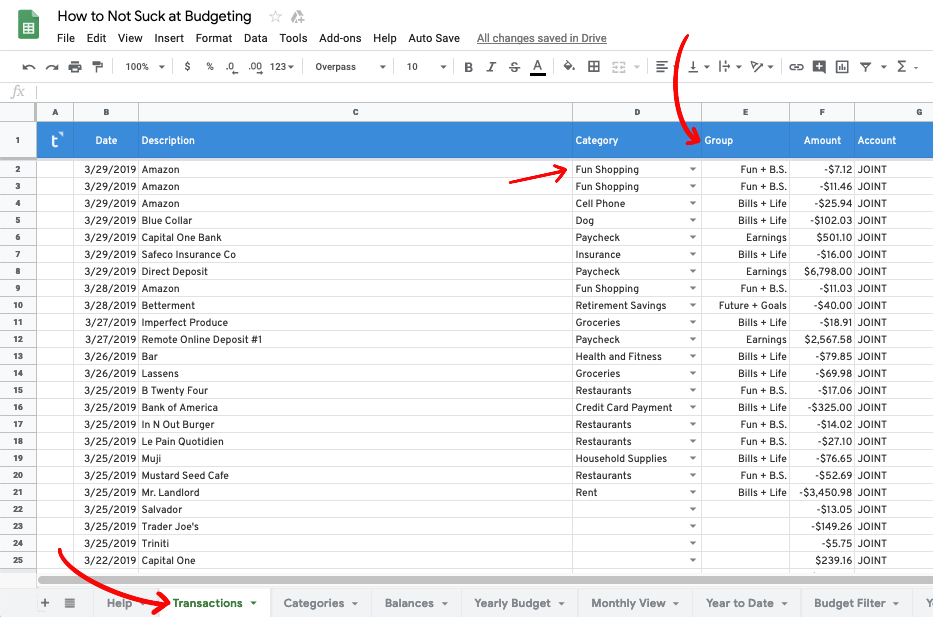
Task: Create a filter
Action: [866, 67]
